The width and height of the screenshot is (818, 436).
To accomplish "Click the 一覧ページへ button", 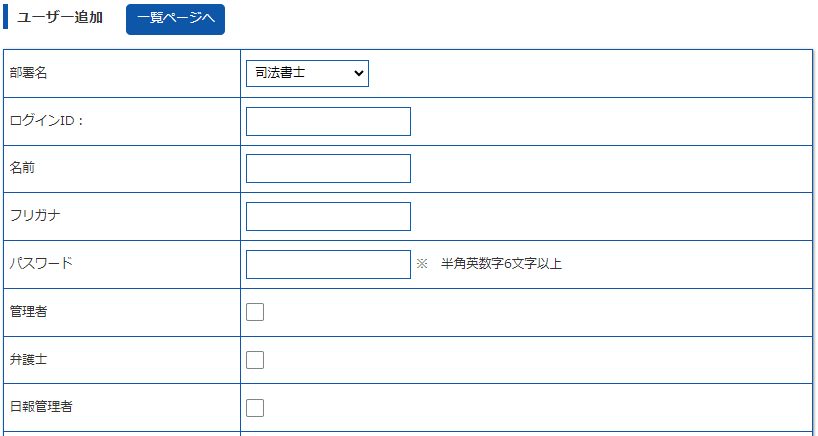I will 175,19.
